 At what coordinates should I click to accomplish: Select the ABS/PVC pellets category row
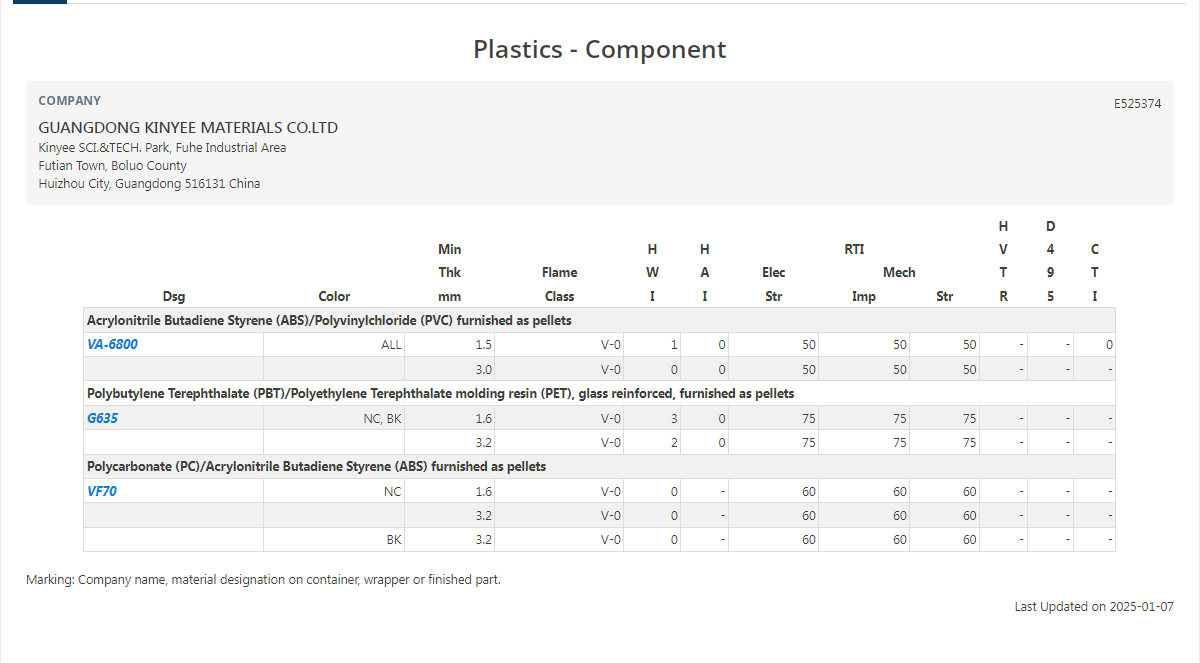point(329,320)
